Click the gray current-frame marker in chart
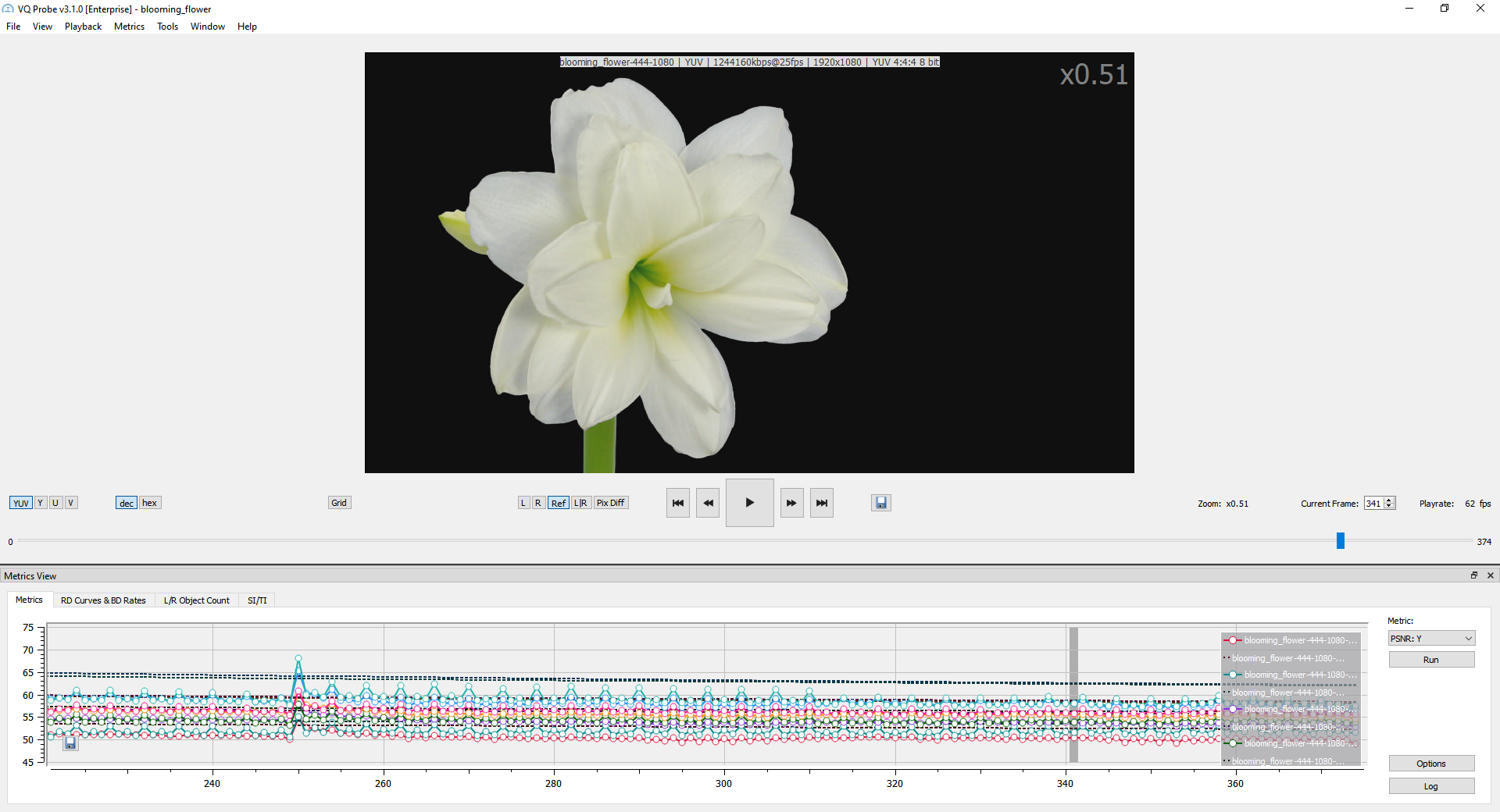1500x812 pixels. 1073,694
